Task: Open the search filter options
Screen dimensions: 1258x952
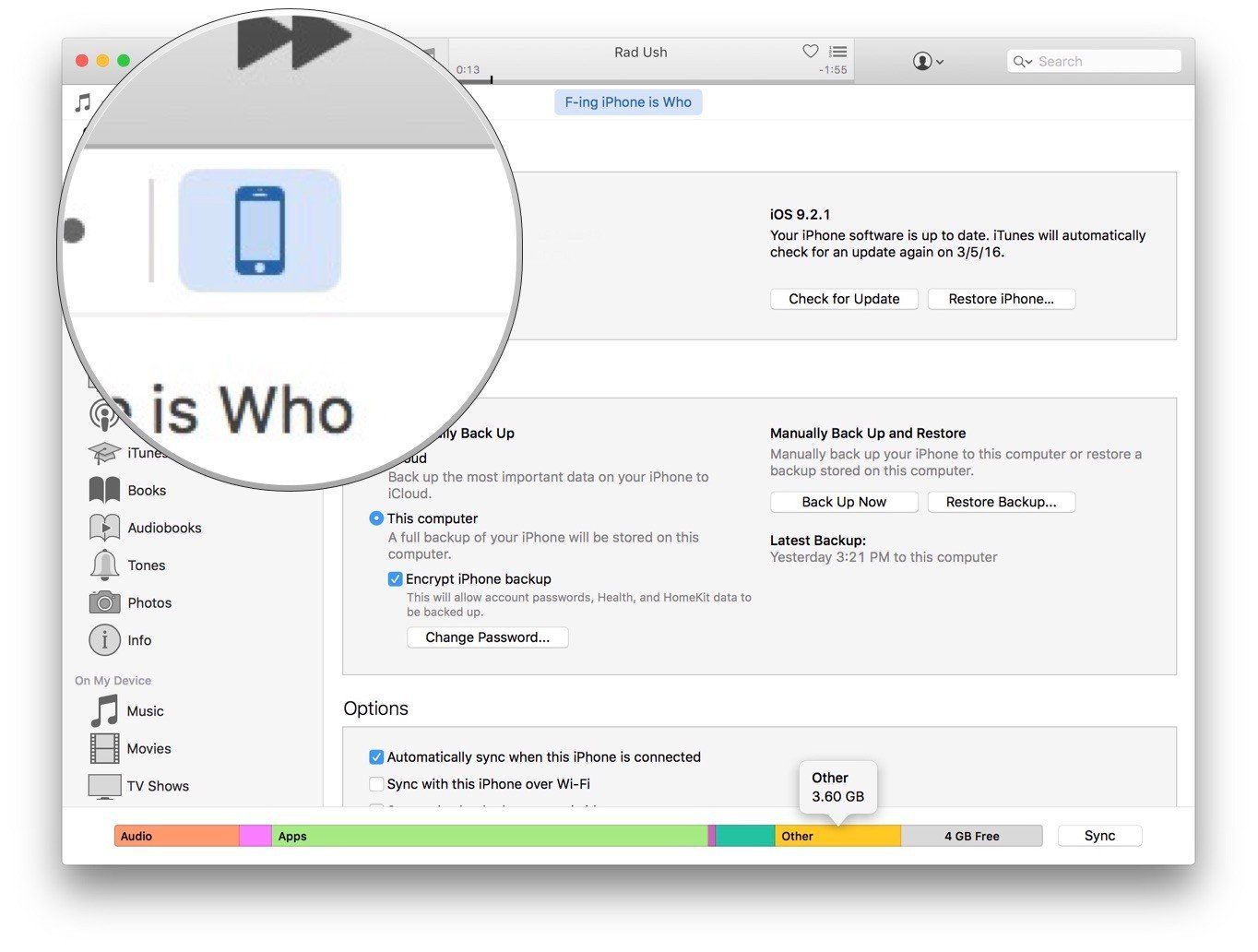Action: click(x=1021, y=61)
